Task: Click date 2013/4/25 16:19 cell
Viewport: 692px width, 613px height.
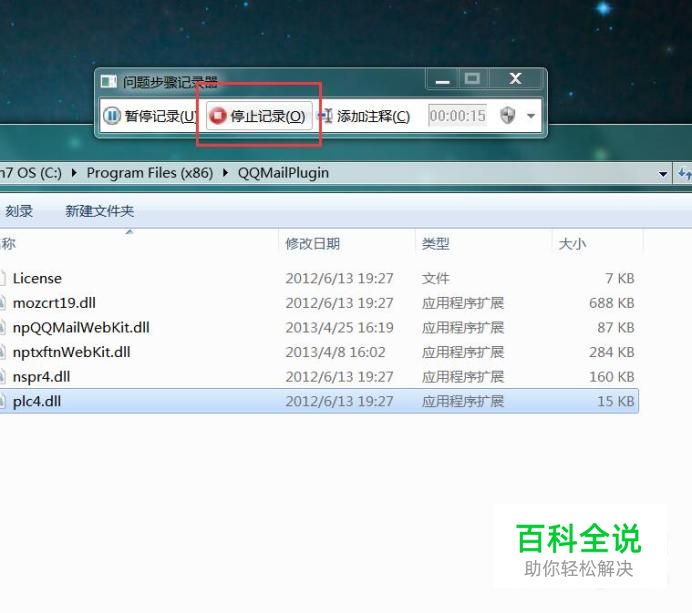Action: click(x=339, y=327)
